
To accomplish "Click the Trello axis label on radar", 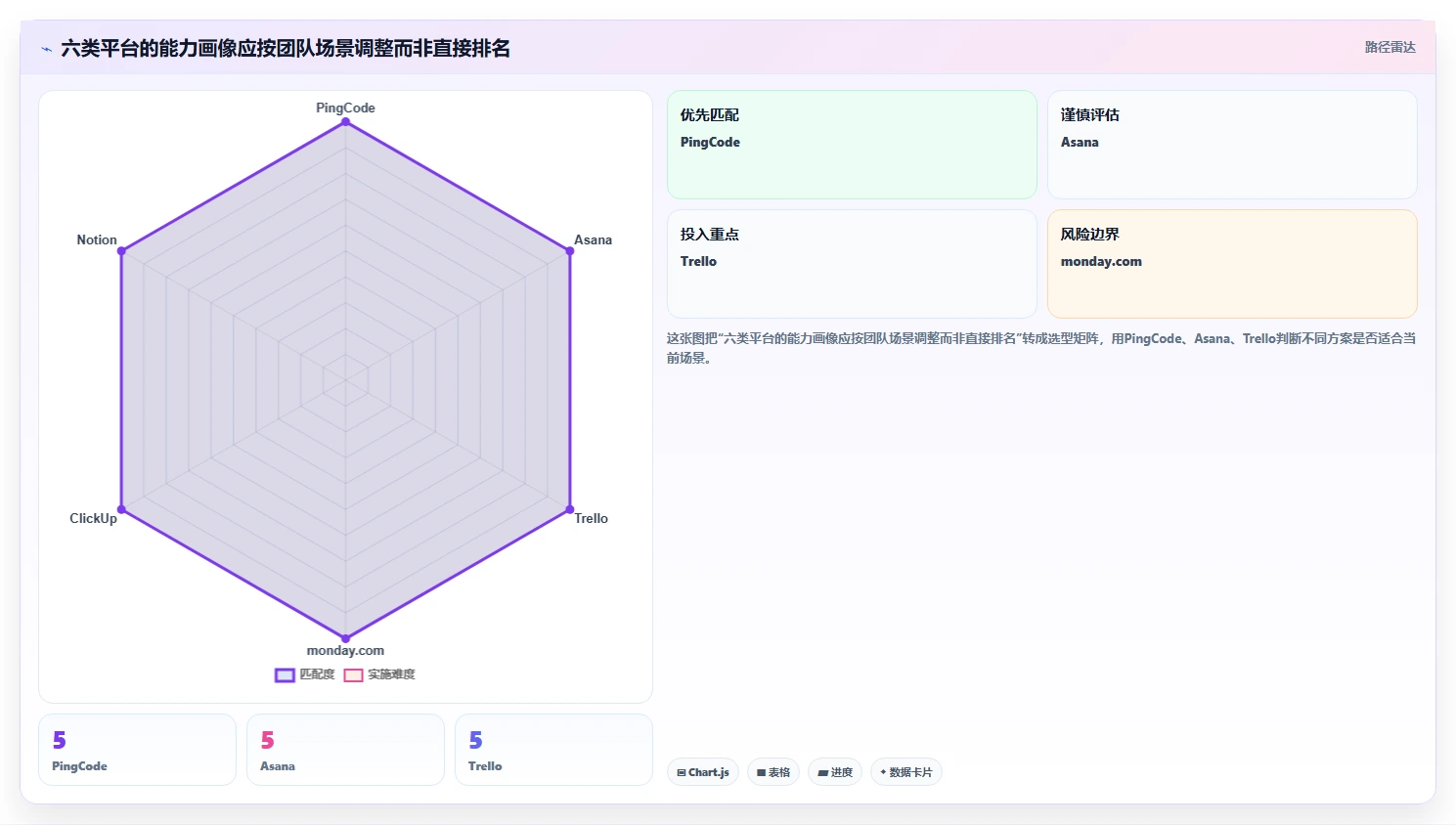I will pos(591,518).
